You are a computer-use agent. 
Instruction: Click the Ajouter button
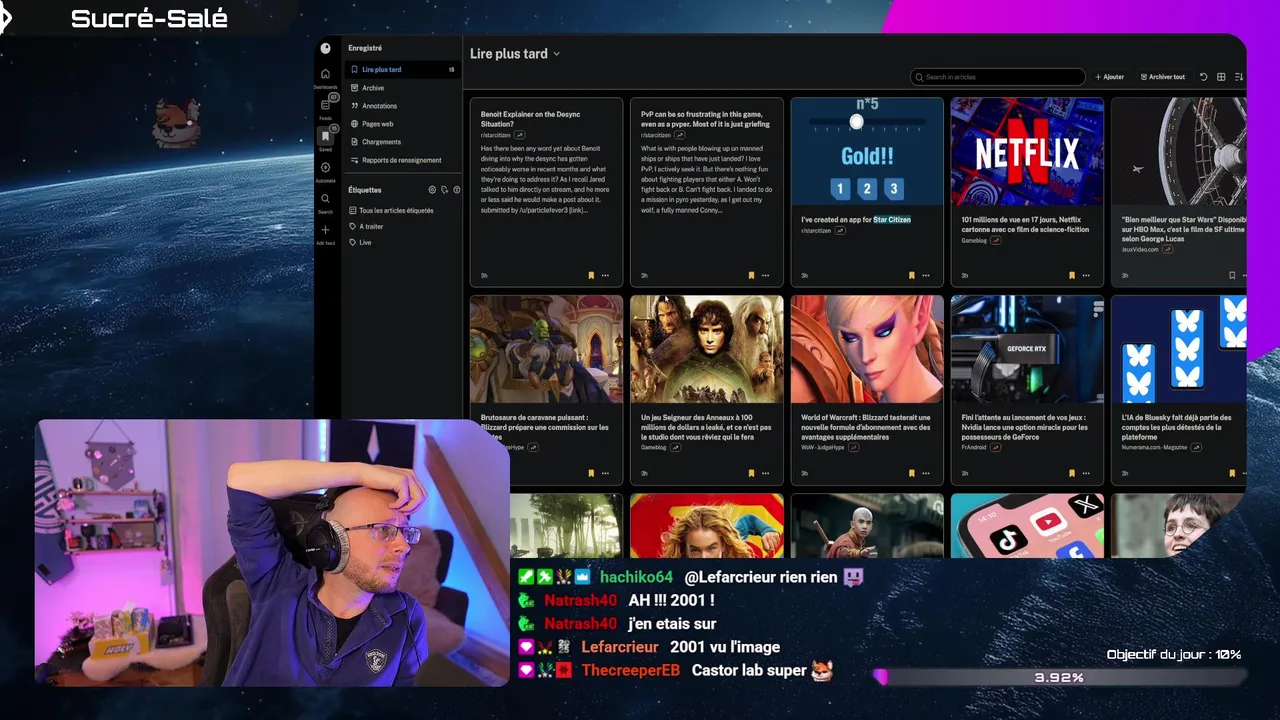(1110, 77)
